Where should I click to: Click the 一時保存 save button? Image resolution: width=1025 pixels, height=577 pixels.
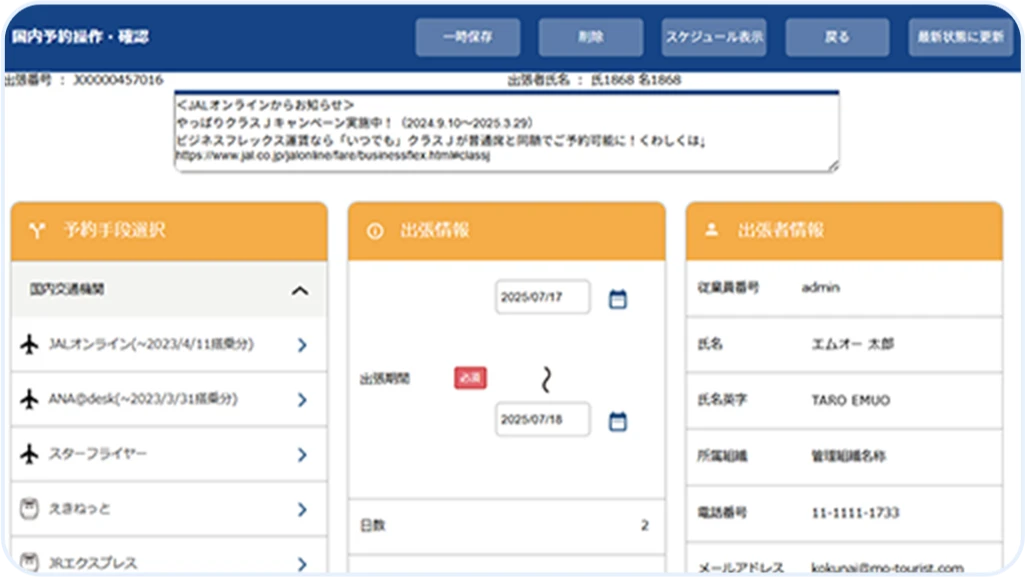[x=467, y=35]
